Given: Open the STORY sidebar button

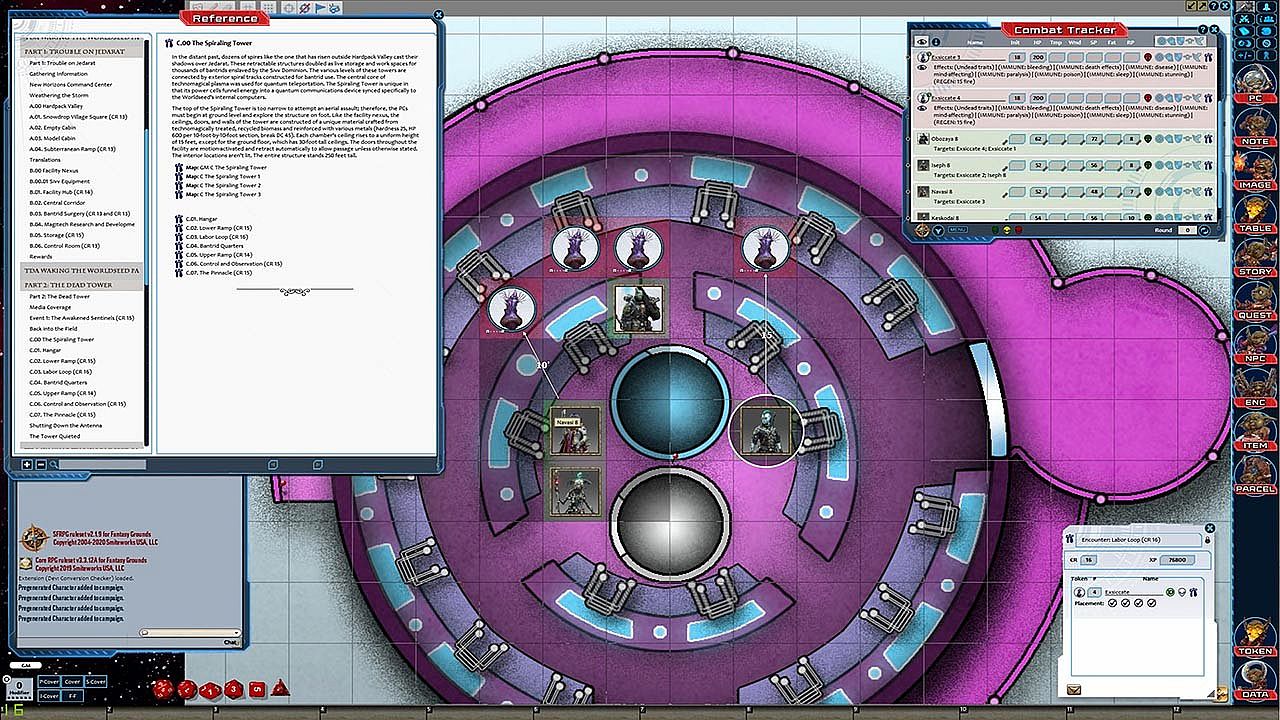Looking at the screenshot, I should pyautogui.click(x=1255, y=256).
